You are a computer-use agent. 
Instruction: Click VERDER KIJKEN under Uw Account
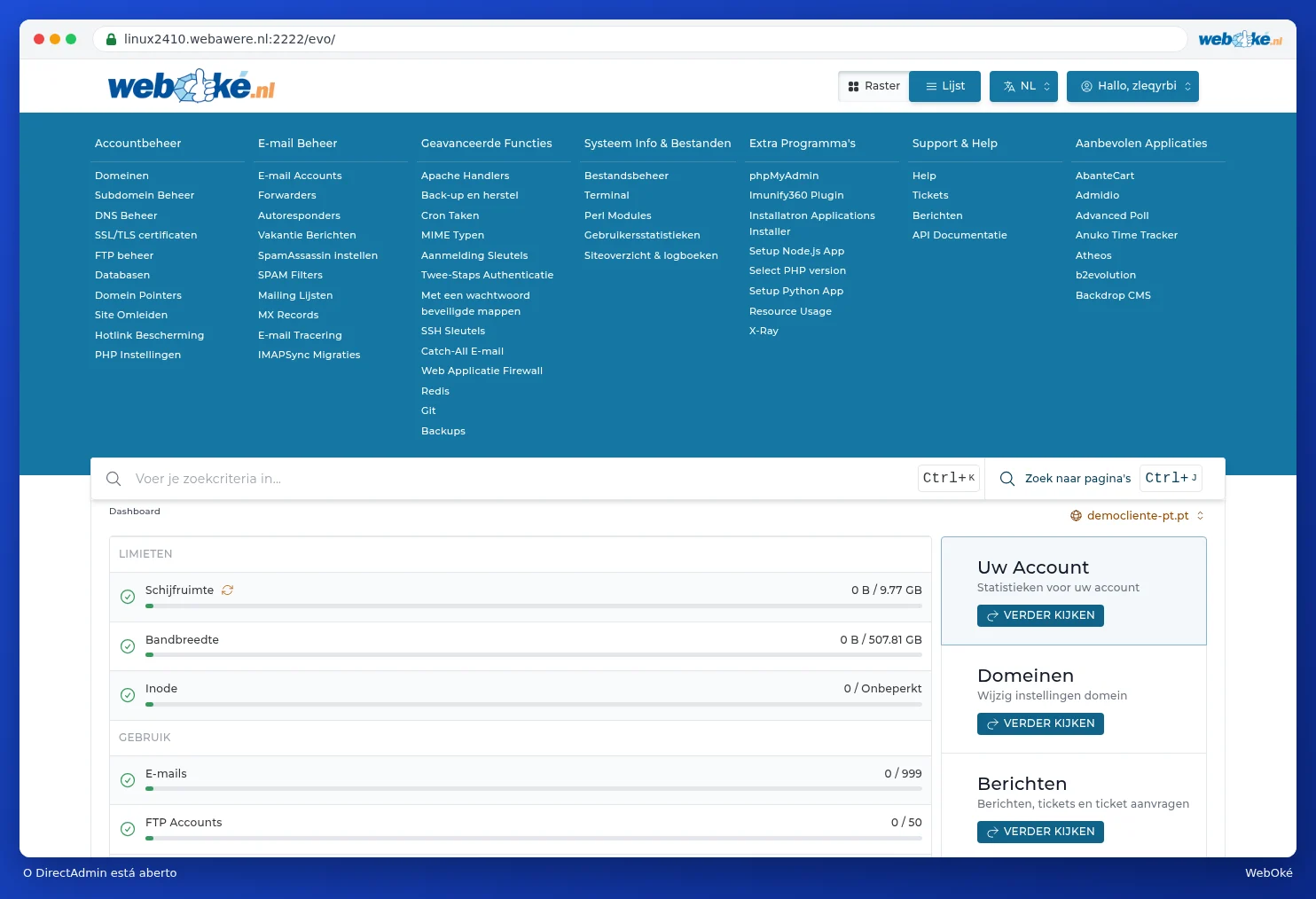click(1040, 615)
